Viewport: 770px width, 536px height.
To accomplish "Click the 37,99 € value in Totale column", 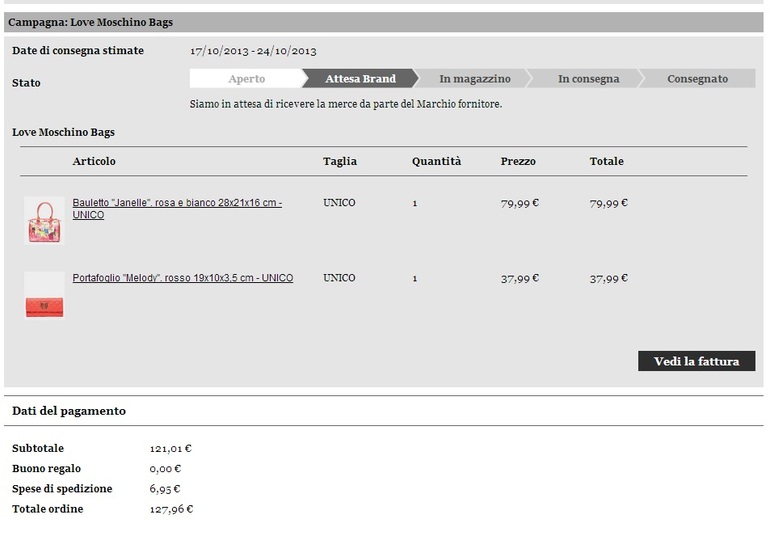I will pos(608,279).
